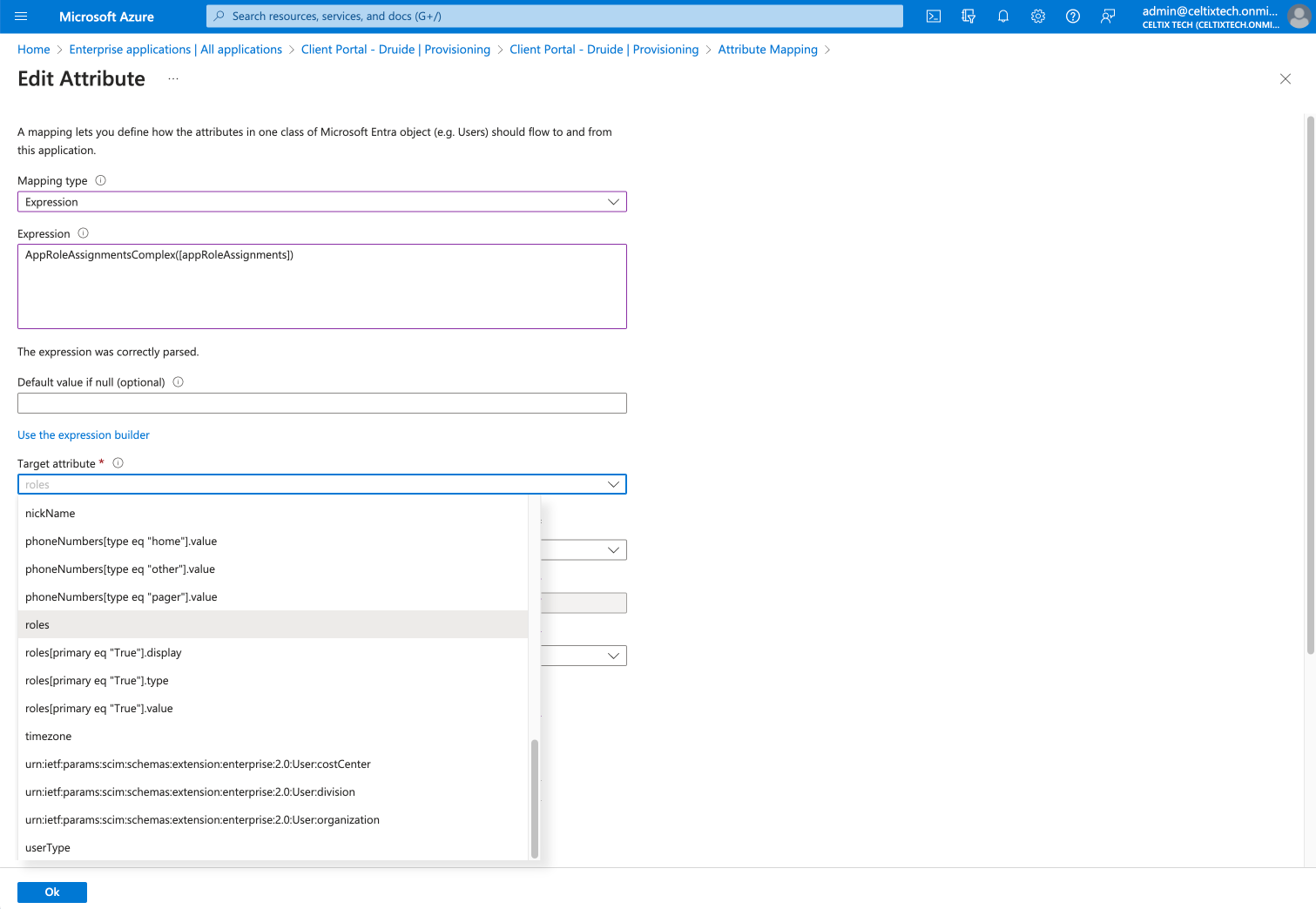The width and height of the screenshot is (1316, 909).
Task: Open the Help question mark icon
Action: tap(1073, 17)
